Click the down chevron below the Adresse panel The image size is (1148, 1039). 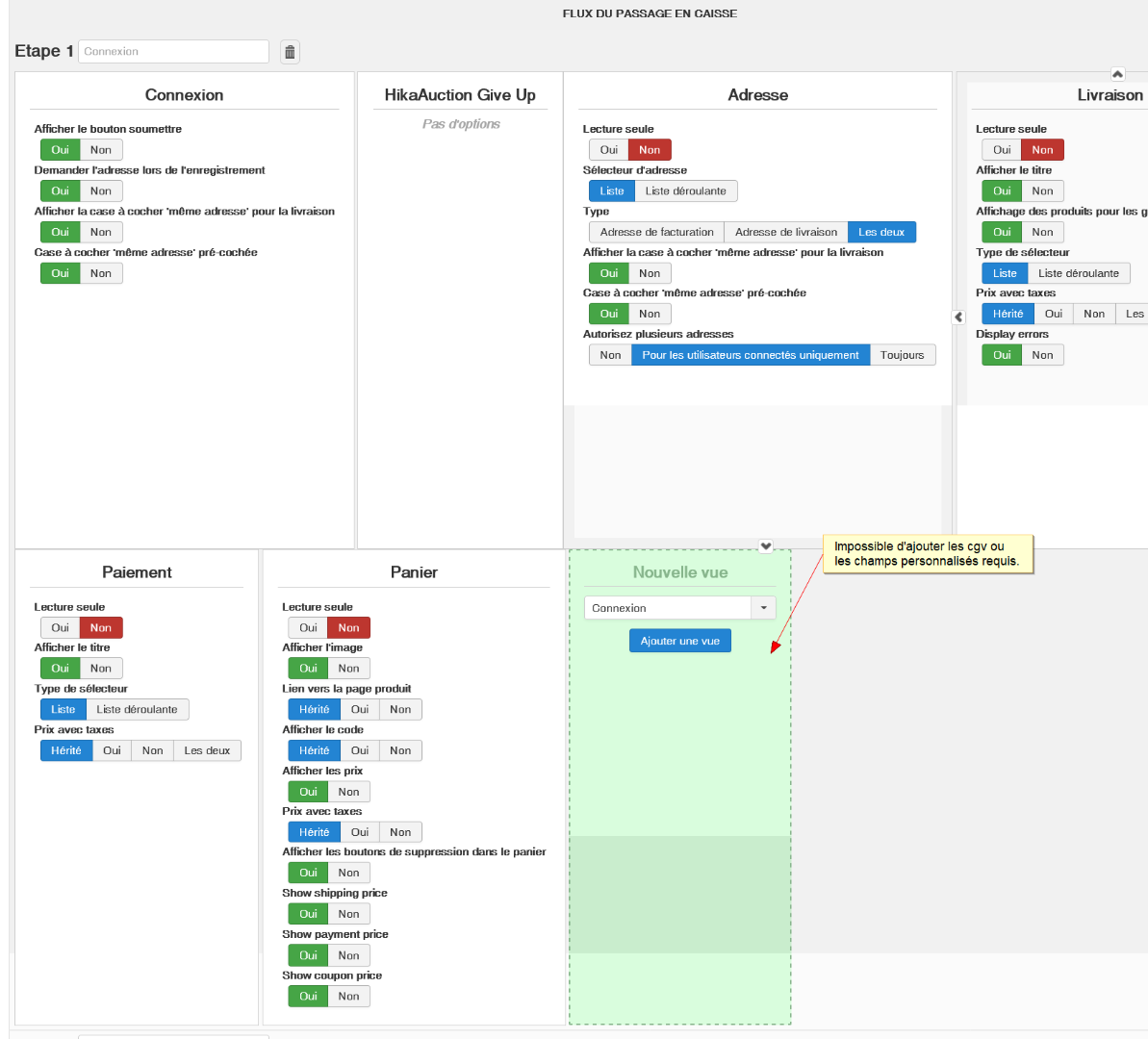pos(766,546)
